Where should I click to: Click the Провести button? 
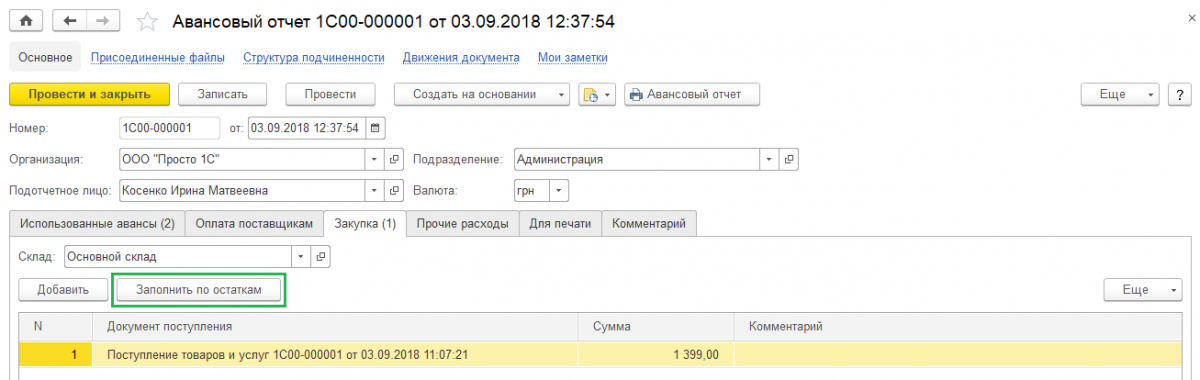(x=330, y=94)
